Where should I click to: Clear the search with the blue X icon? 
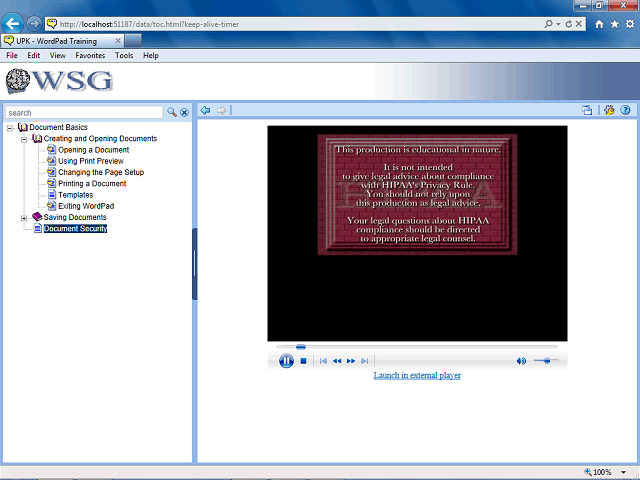(x=184, y=113)
